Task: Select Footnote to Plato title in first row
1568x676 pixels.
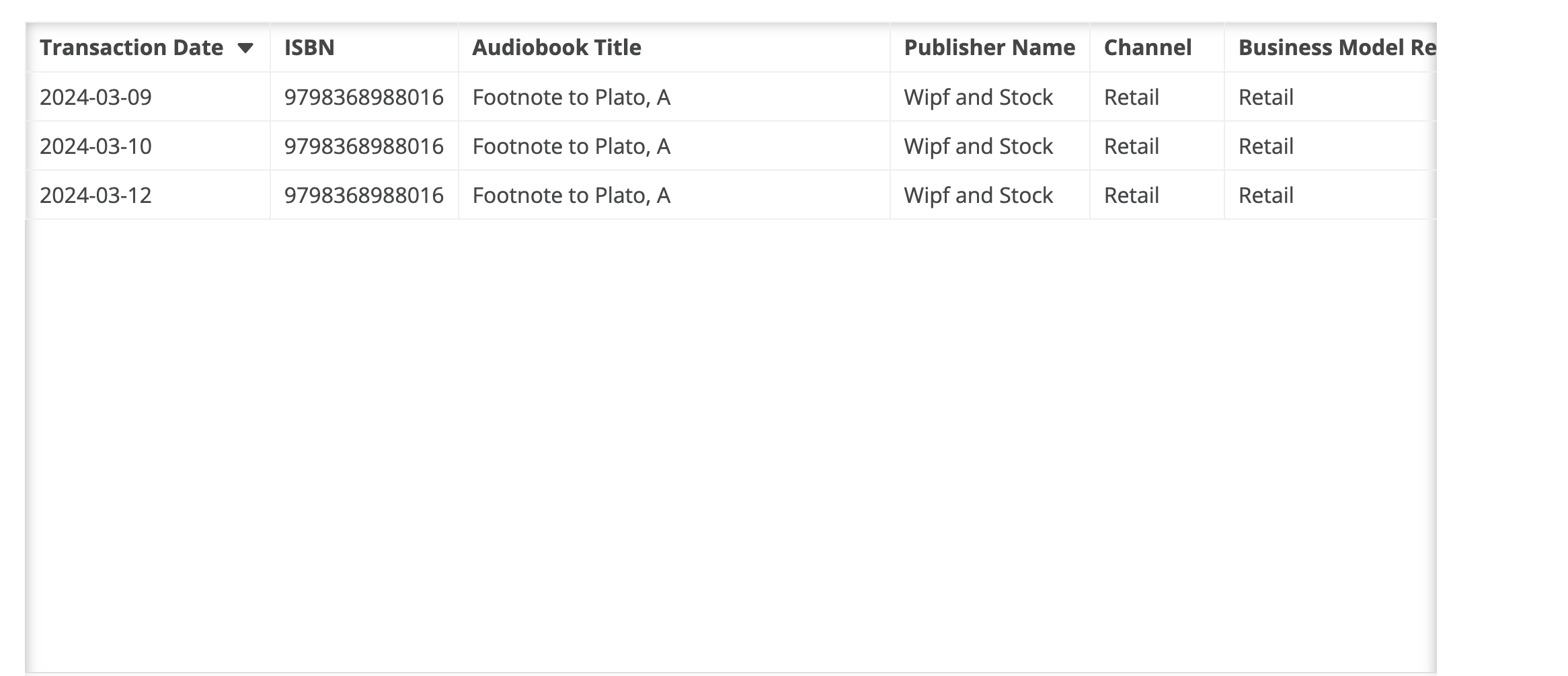Action: pos(572,97)
